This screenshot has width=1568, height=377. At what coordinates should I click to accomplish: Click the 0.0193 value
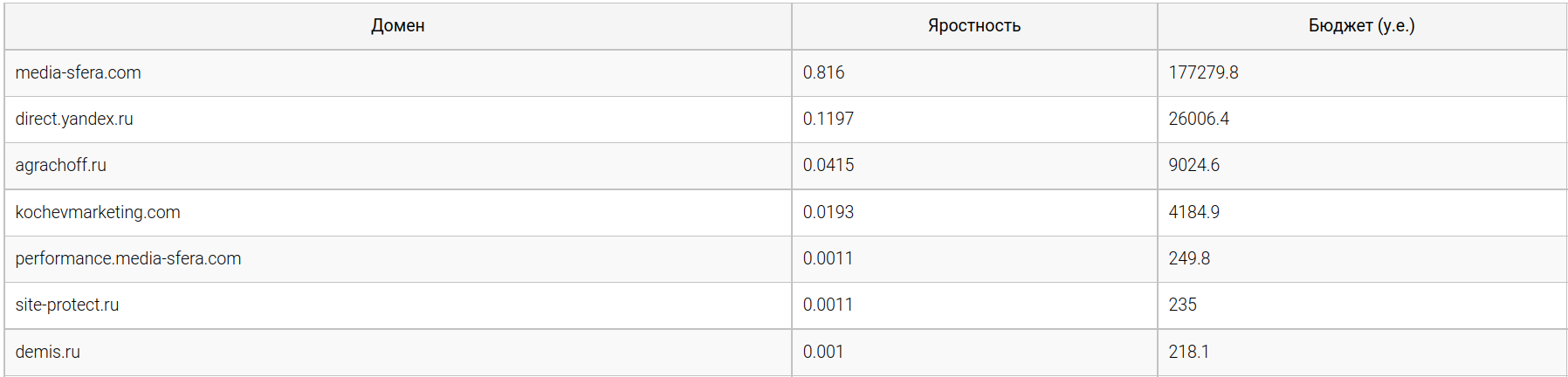point(828,212)
